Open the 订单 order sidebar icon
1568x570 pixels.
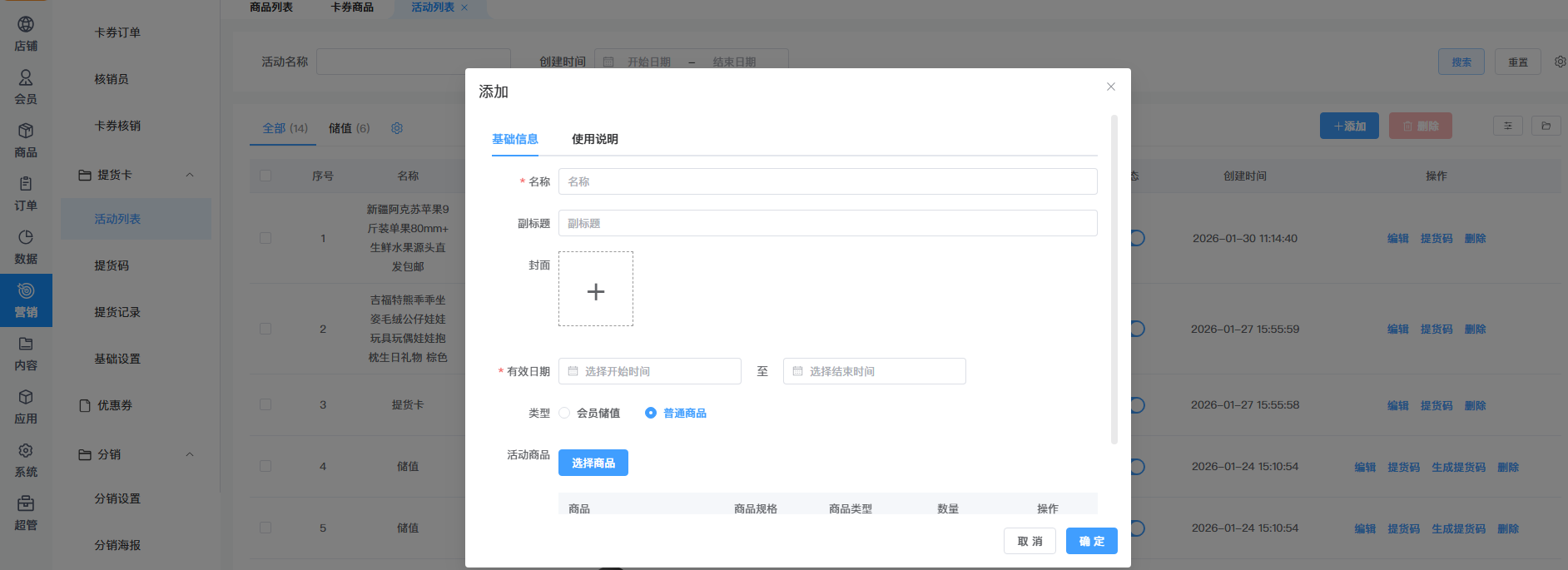26,193
